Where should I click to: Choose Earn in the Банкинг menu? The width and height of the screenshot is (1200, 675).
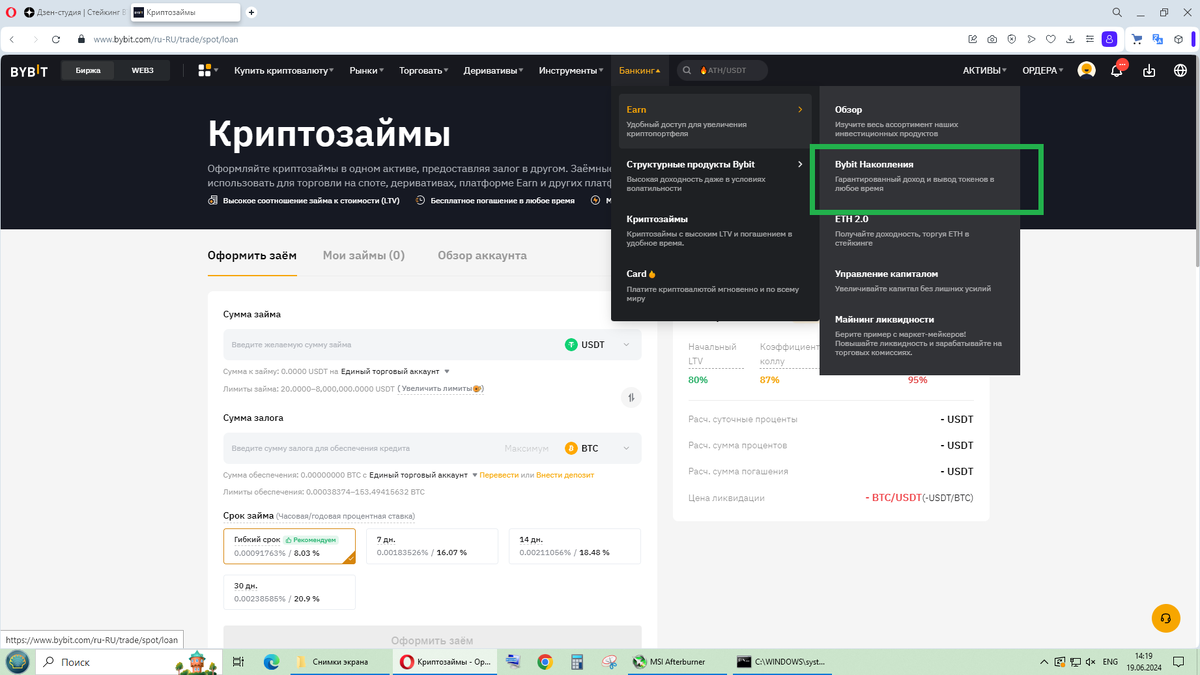pos(713,121)
